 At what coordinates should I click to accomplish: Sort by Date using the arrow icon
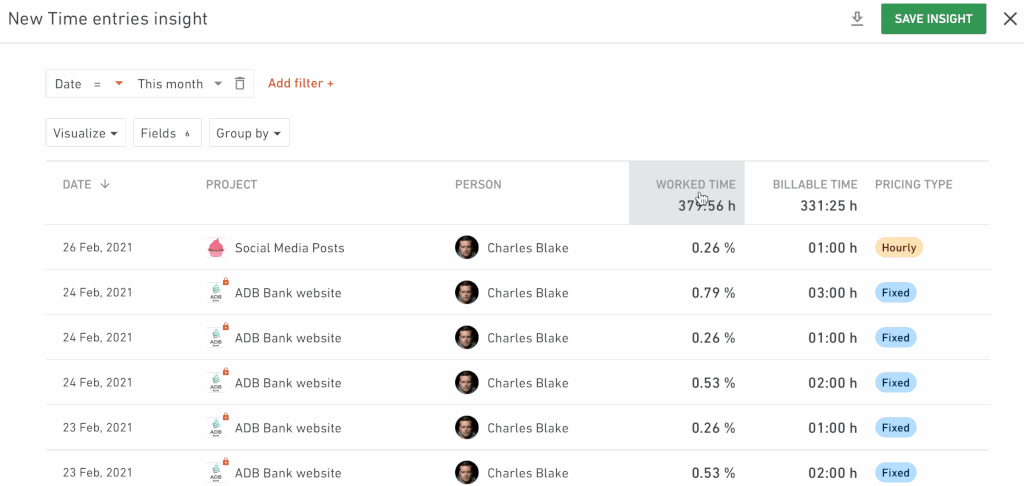click(x=104, y=184)
